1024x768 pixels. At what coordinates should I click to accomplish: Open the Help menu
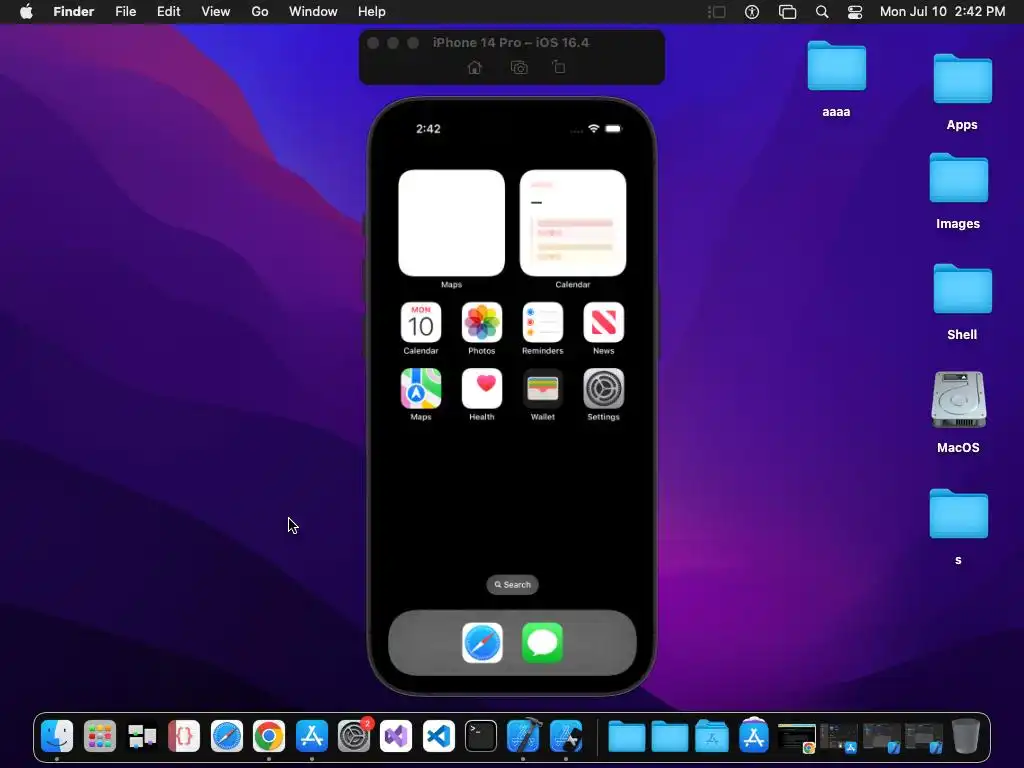(372, 12)
